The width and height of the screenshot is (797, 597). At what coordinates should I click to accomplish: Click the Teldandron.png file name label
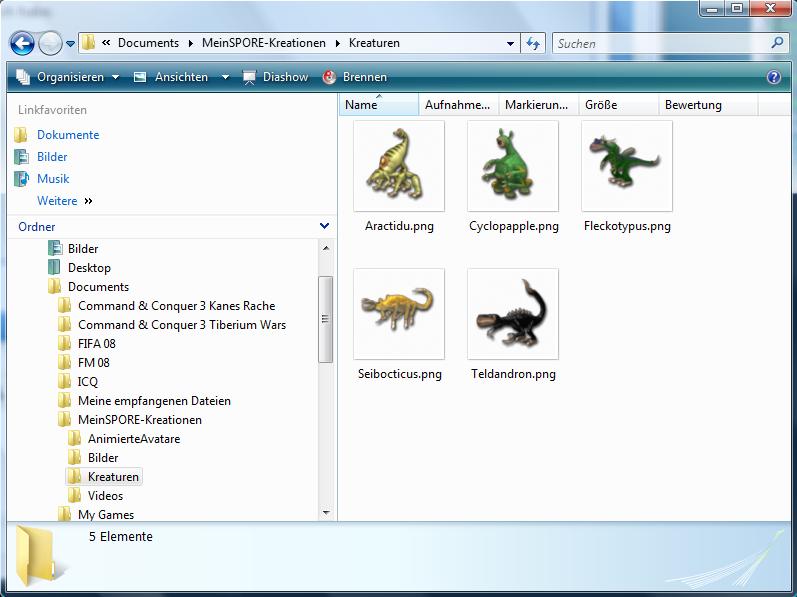click(x=513, y=374)
